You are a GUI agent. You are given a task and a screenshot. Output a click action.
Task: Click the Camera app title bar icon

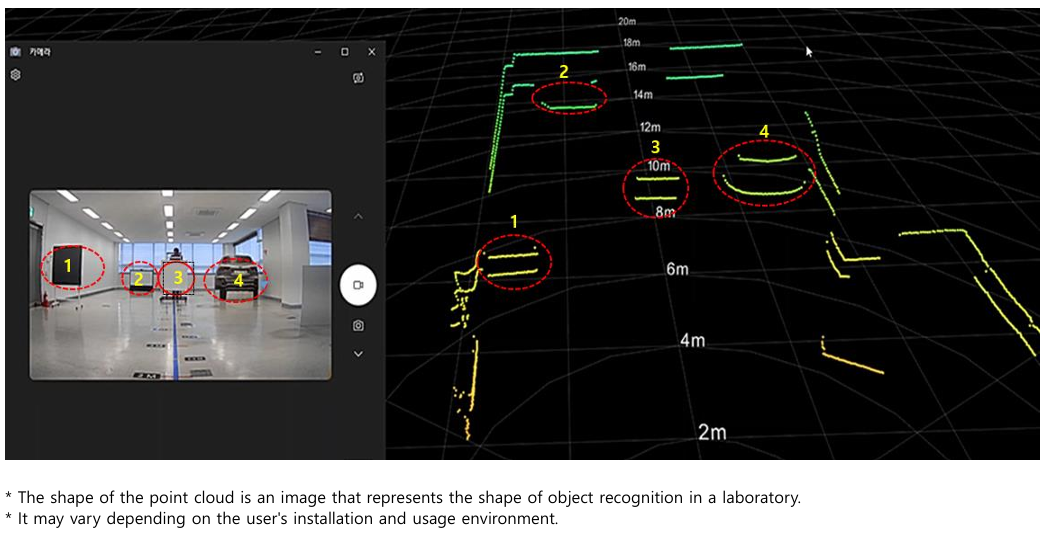click(x=15, y=52)
